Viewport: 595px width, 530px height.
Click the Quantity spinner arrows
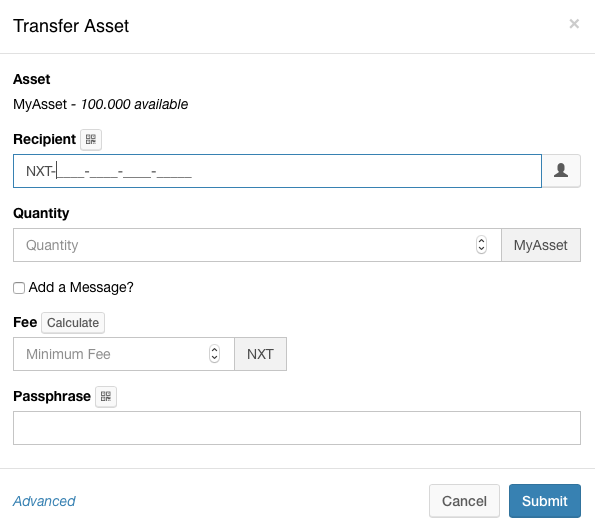coord(481,245)
